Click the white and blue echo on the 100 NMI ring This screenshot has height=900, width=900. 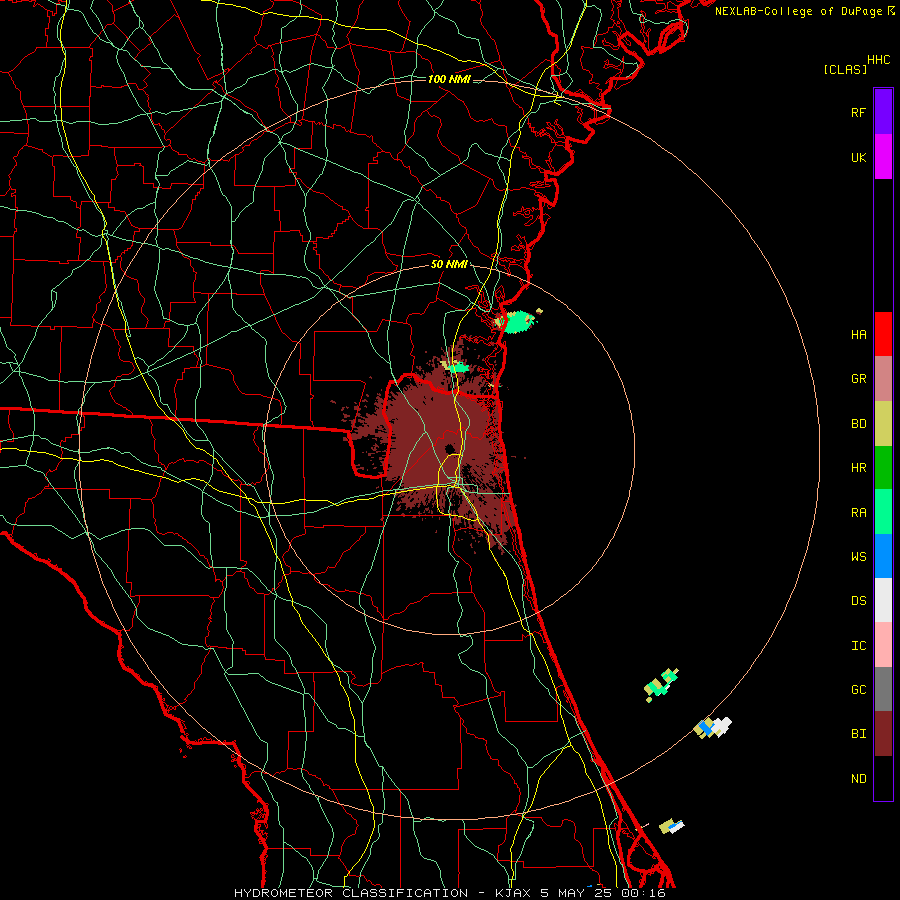(713, 727)
